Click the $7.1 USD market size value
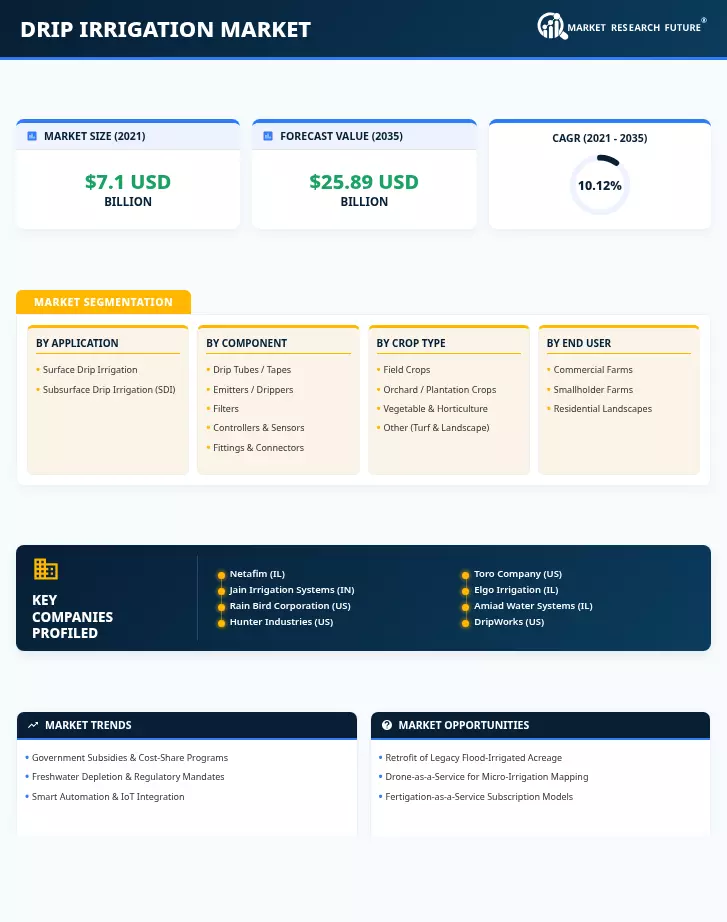The height and width of the screenshot is (922, 727). 128,182
